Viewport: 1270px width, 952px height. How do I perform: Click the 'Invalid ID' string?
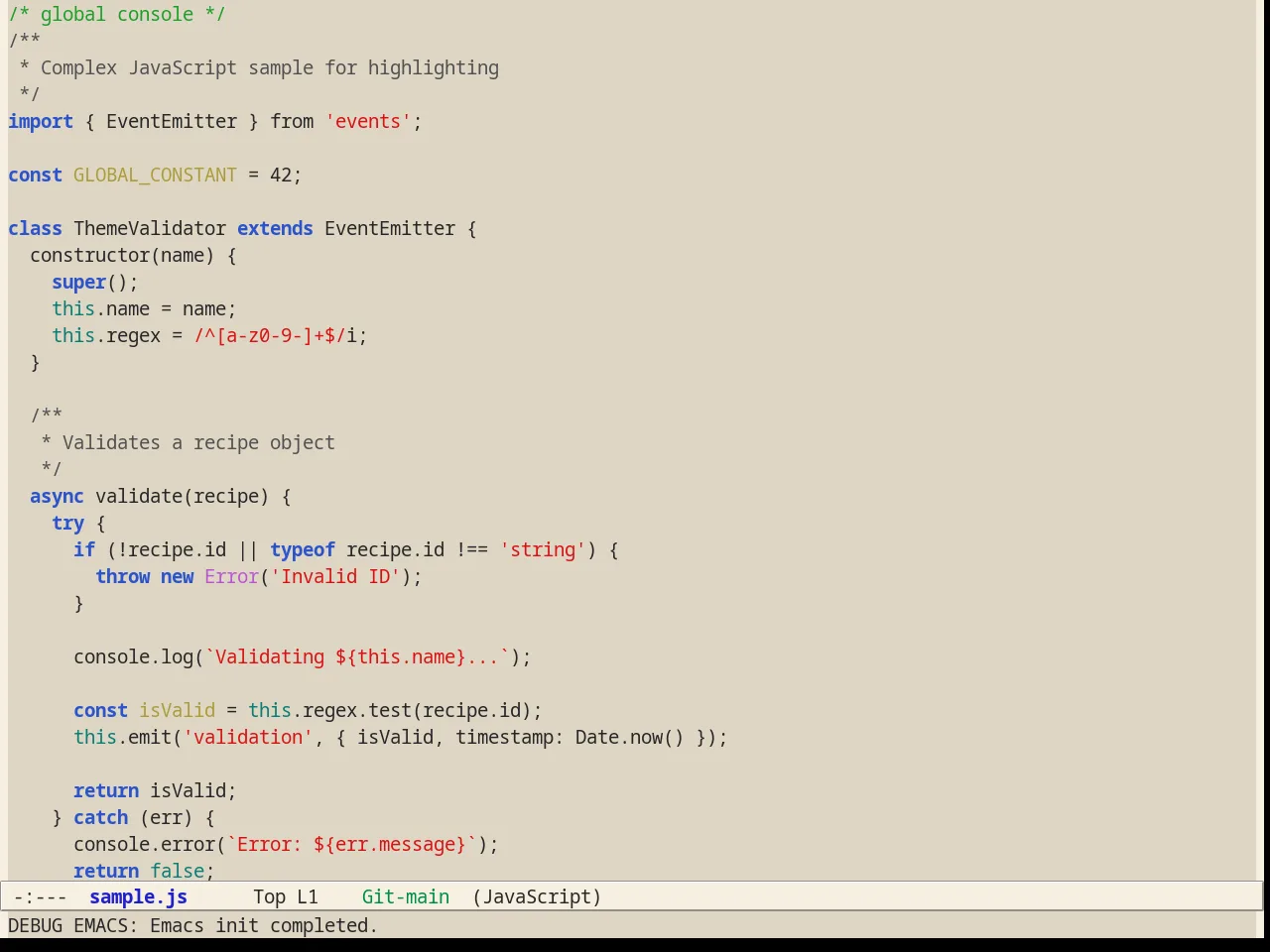pyautogui.click(x=335, y=576)
